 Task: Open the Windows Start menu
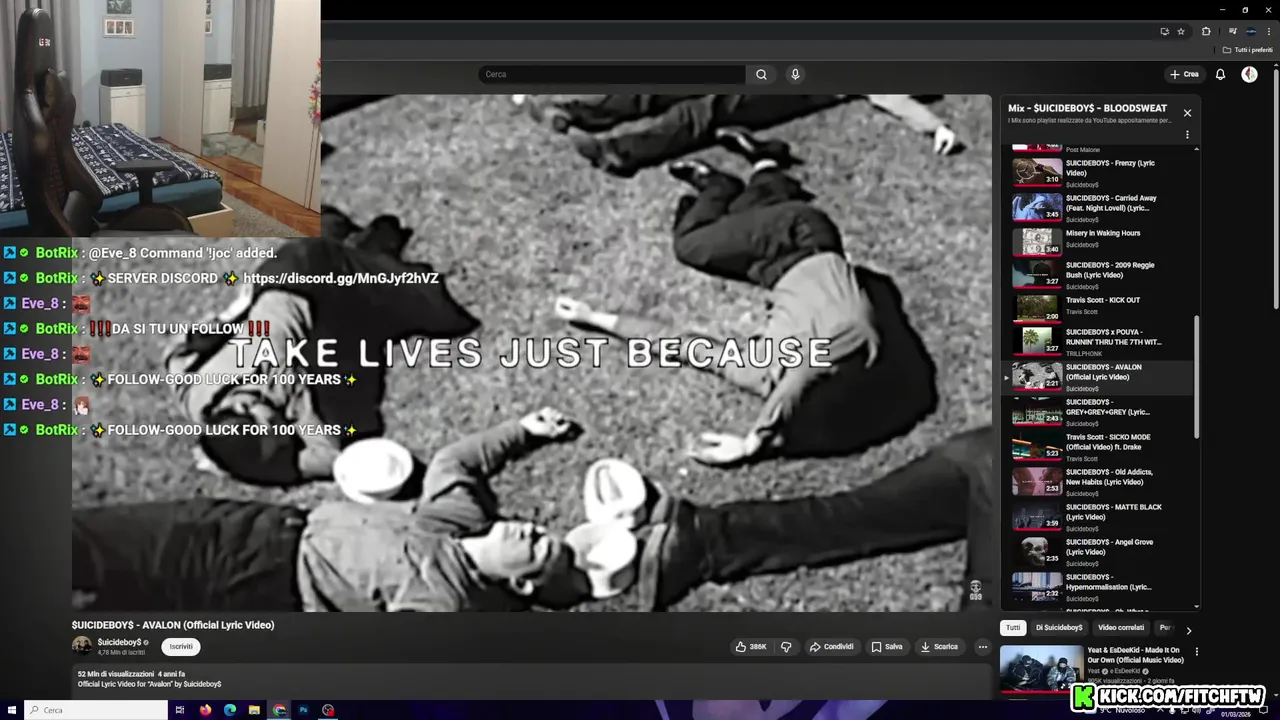(x=11, y=710)
